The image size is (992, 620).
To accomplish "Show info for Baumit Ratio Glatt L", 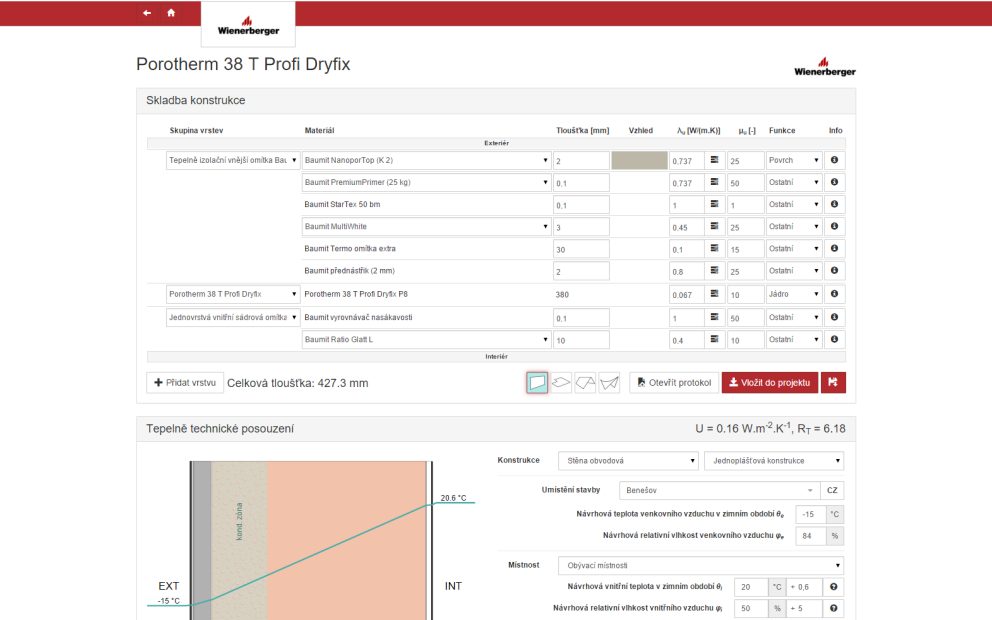I will pos(834,340).
